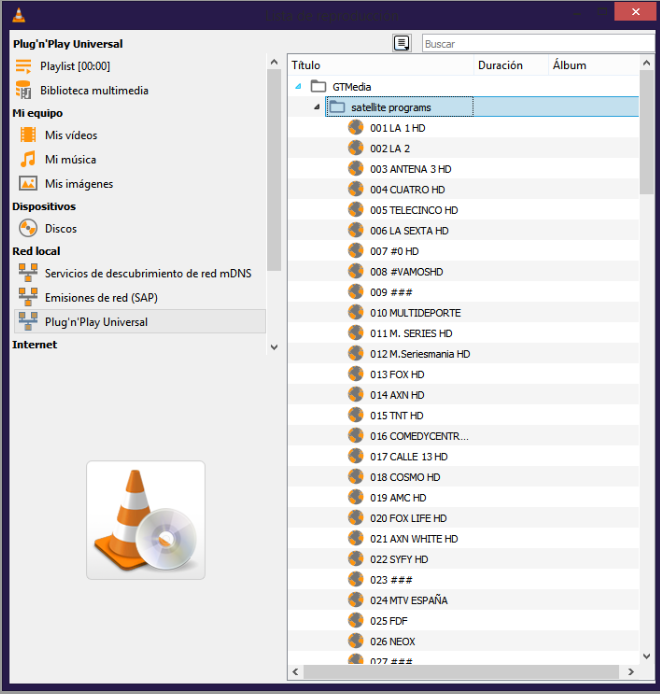Click the channel list vertical scrollbar thumb

[647, 132]
